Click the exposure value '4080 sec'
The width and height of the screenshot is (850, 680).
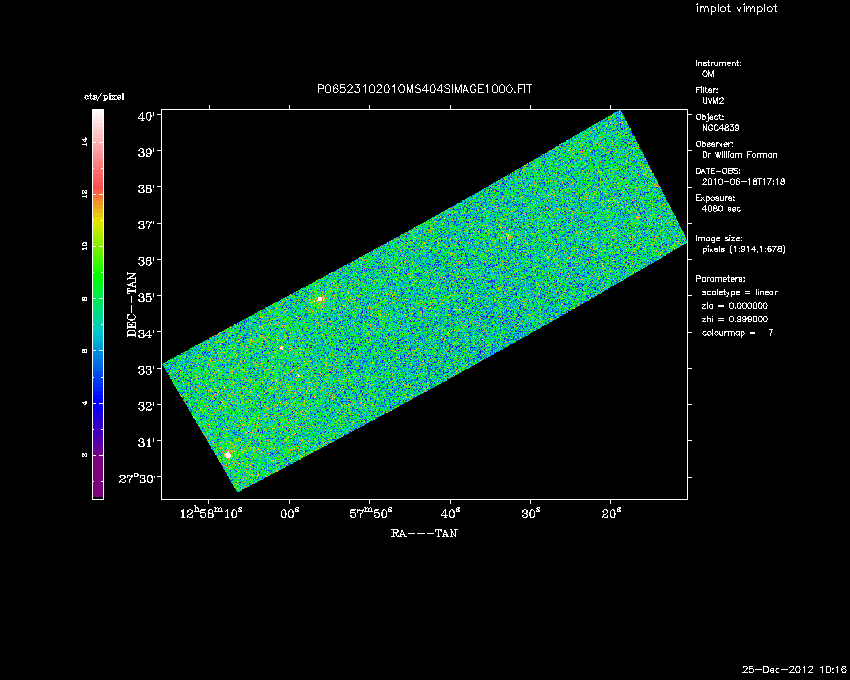(x=721, y=209)
